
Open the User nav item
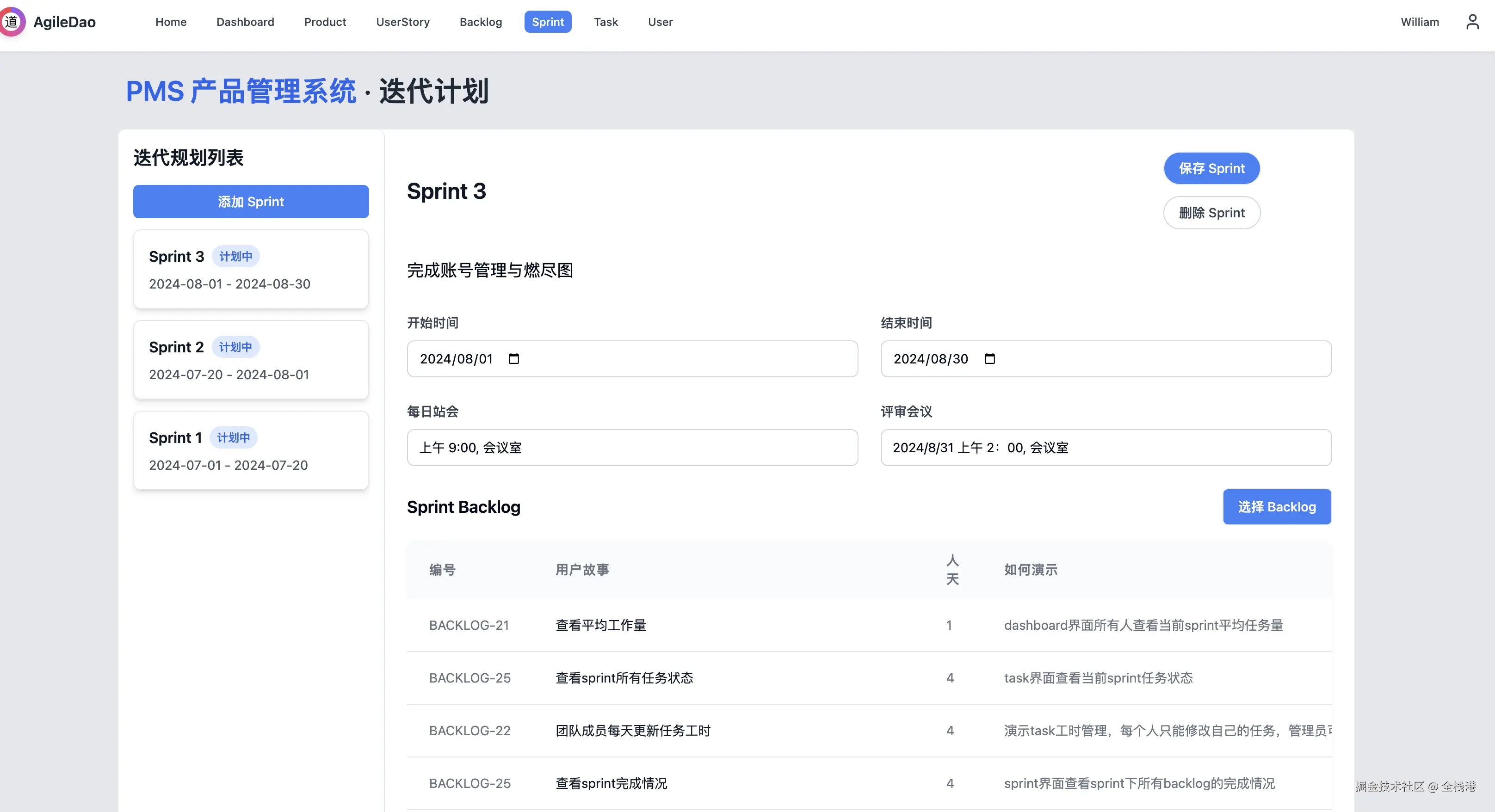tap(660, 21)
